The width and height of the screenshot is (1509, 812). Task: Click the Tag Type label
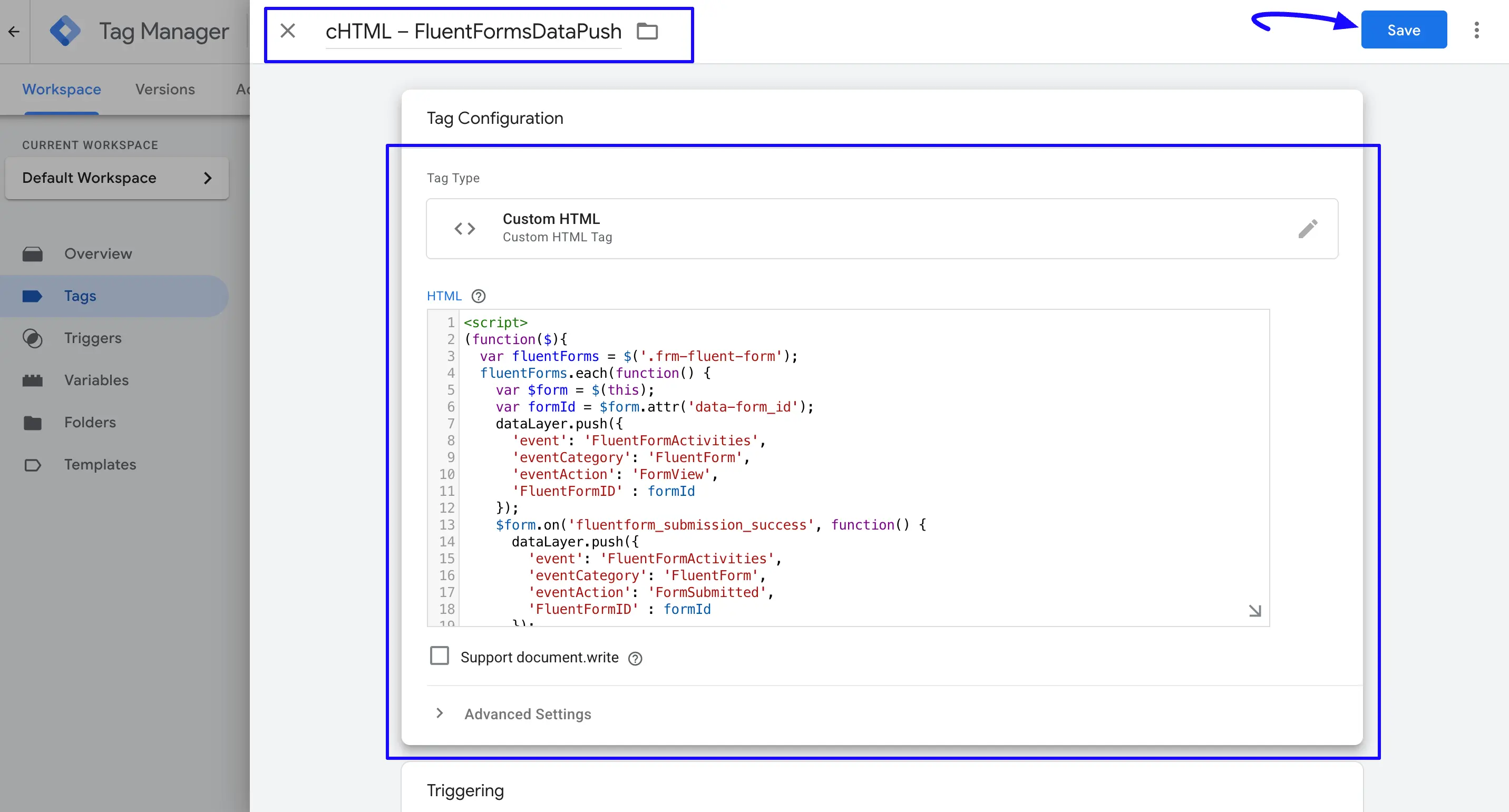[x=453, y=178]
